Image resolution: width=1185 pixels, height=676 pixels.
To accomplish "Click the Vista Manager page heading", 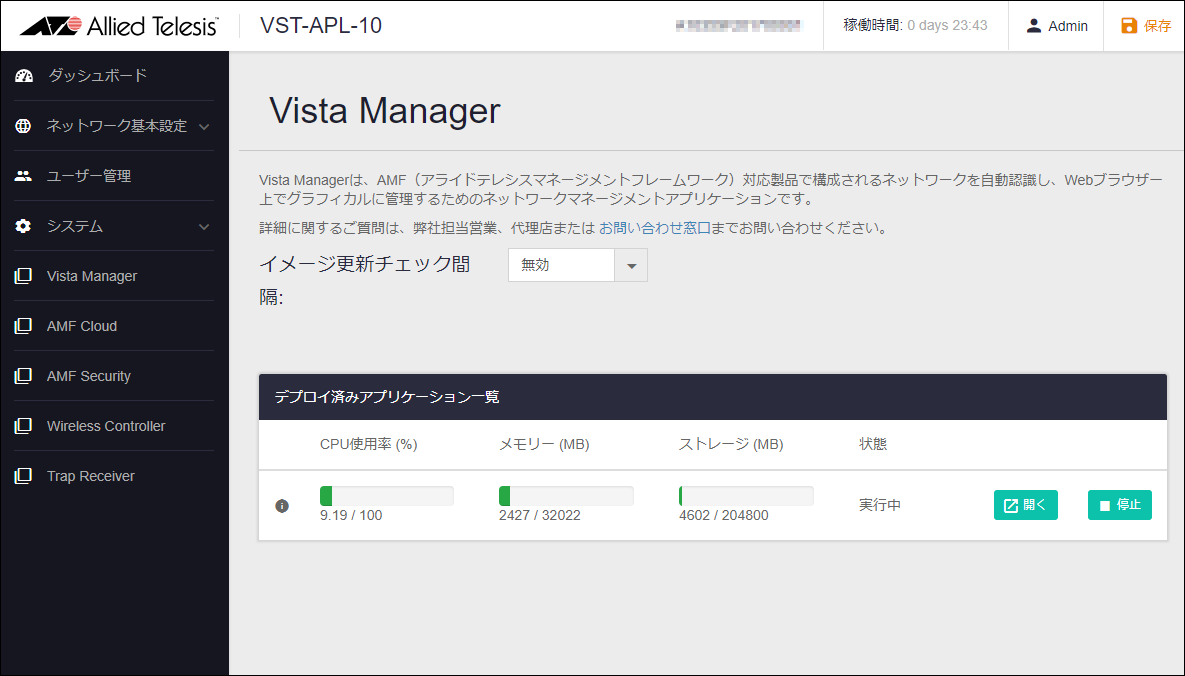I will (x=385, y=110).
